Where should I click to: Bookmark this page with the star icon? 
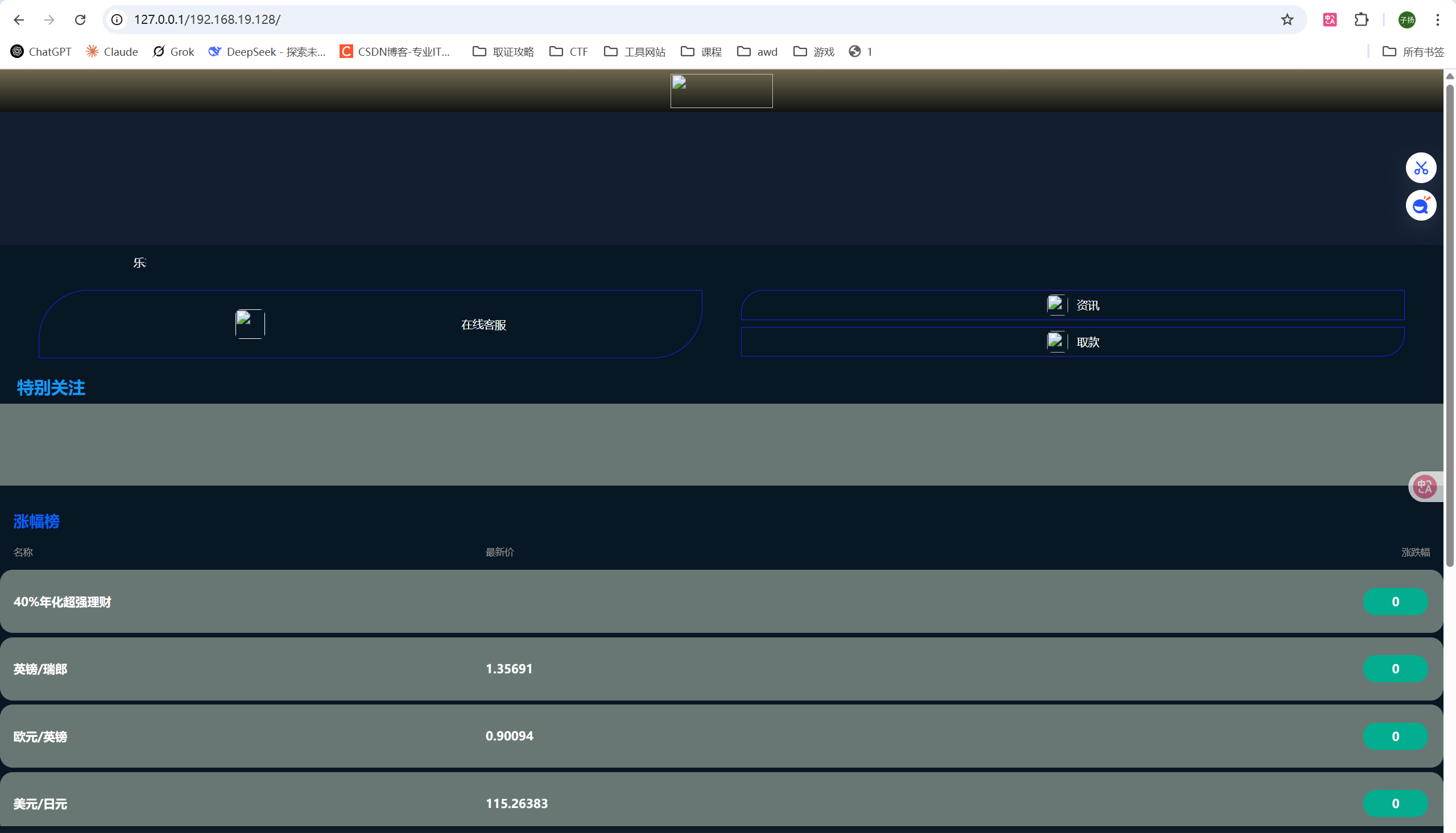pos(1287,20)
